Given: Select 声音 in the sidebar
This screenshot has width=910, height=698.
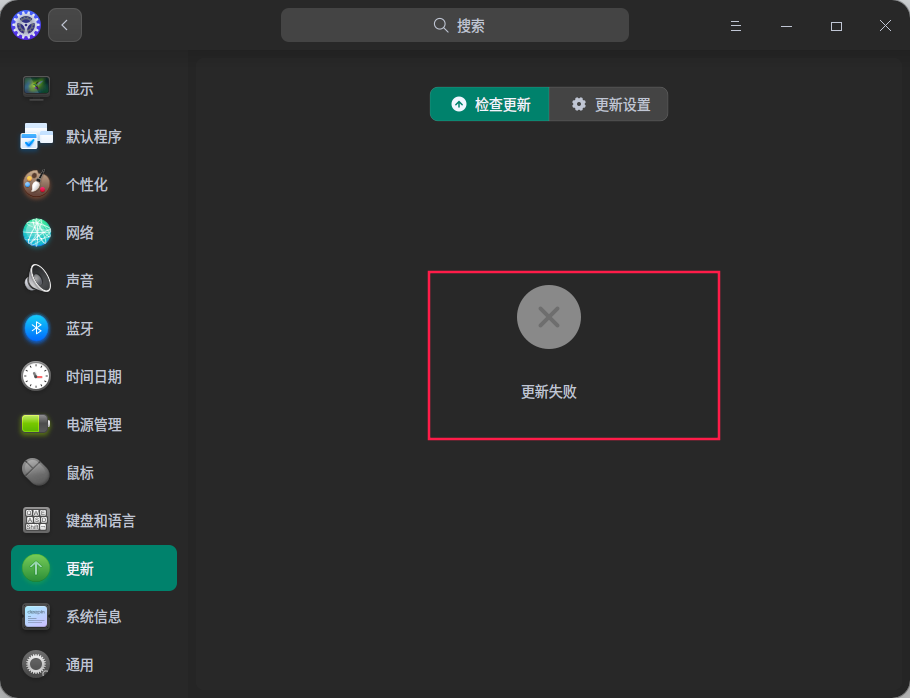Looking at the screenshot, I should [93, 280].
